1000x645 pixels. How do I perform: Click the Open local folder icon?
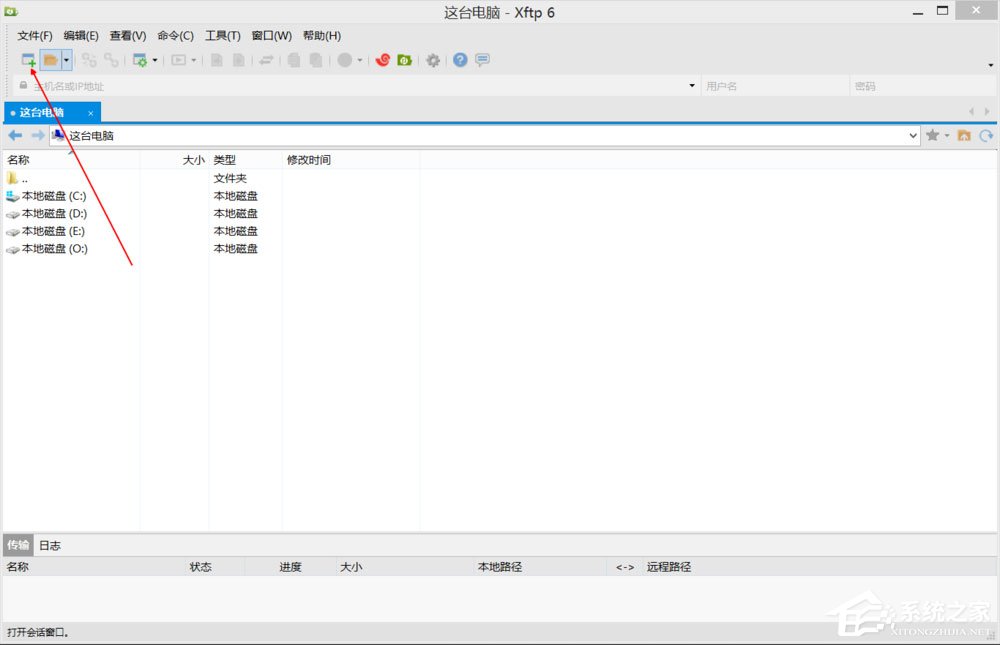[50, 60]
